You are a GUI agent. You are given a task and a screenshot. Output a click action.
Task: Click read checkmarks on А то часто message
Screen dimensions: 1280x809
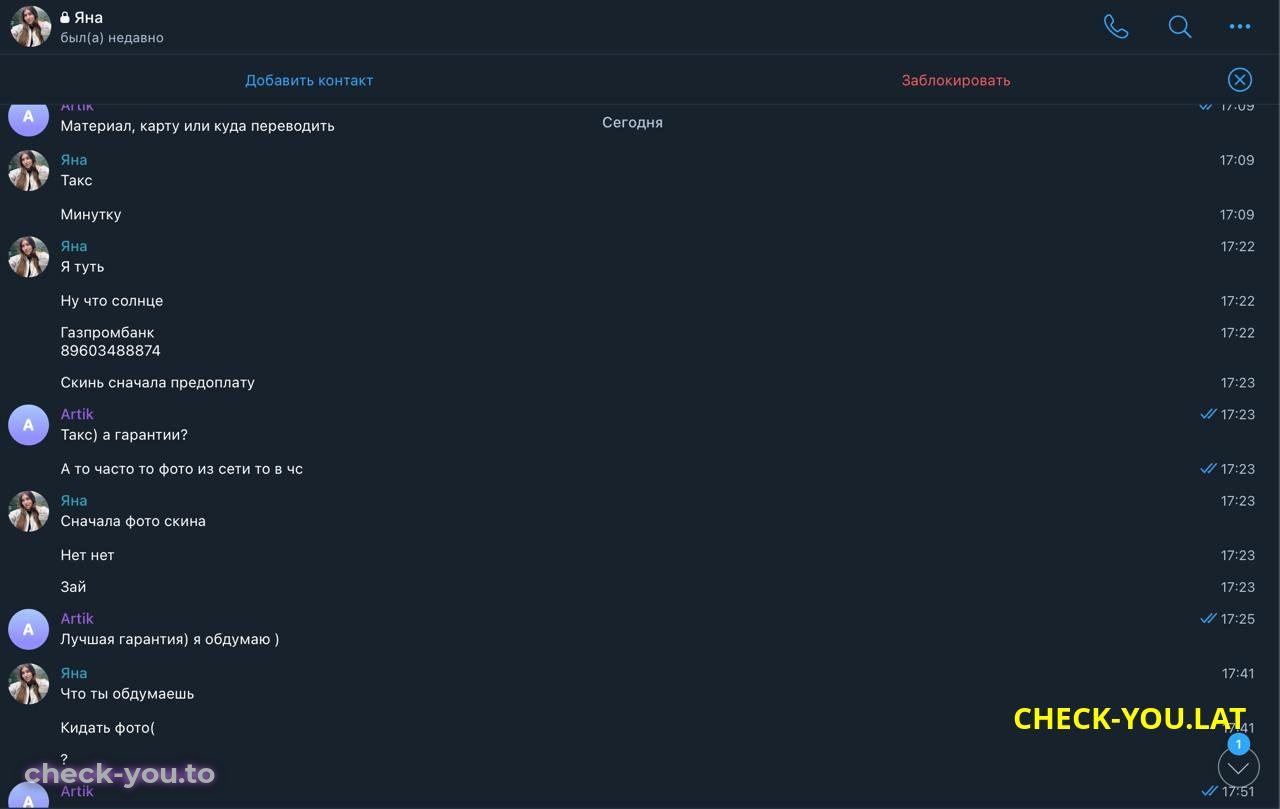(1208, 469)
